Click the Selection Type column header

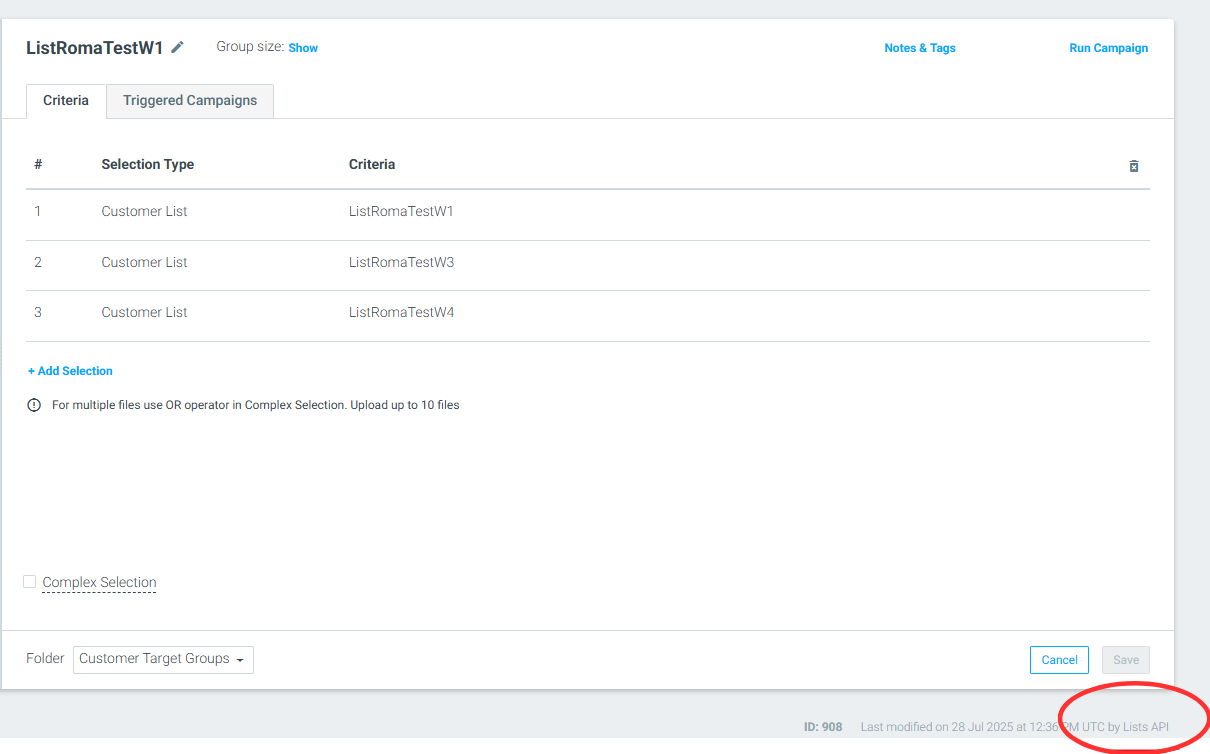click(147, 164)
